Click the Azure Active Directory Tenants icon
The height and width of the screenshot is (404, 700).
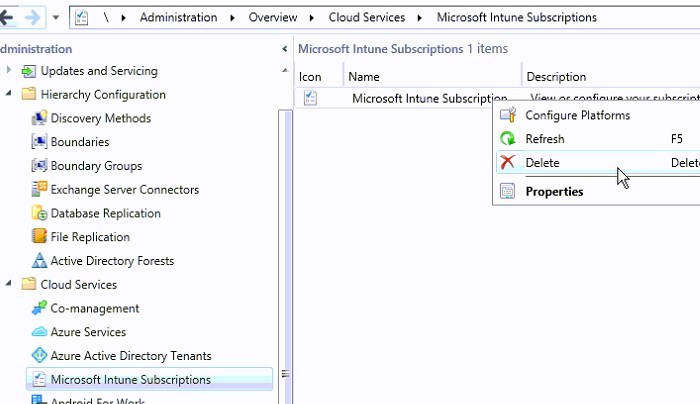coord(39,355)
